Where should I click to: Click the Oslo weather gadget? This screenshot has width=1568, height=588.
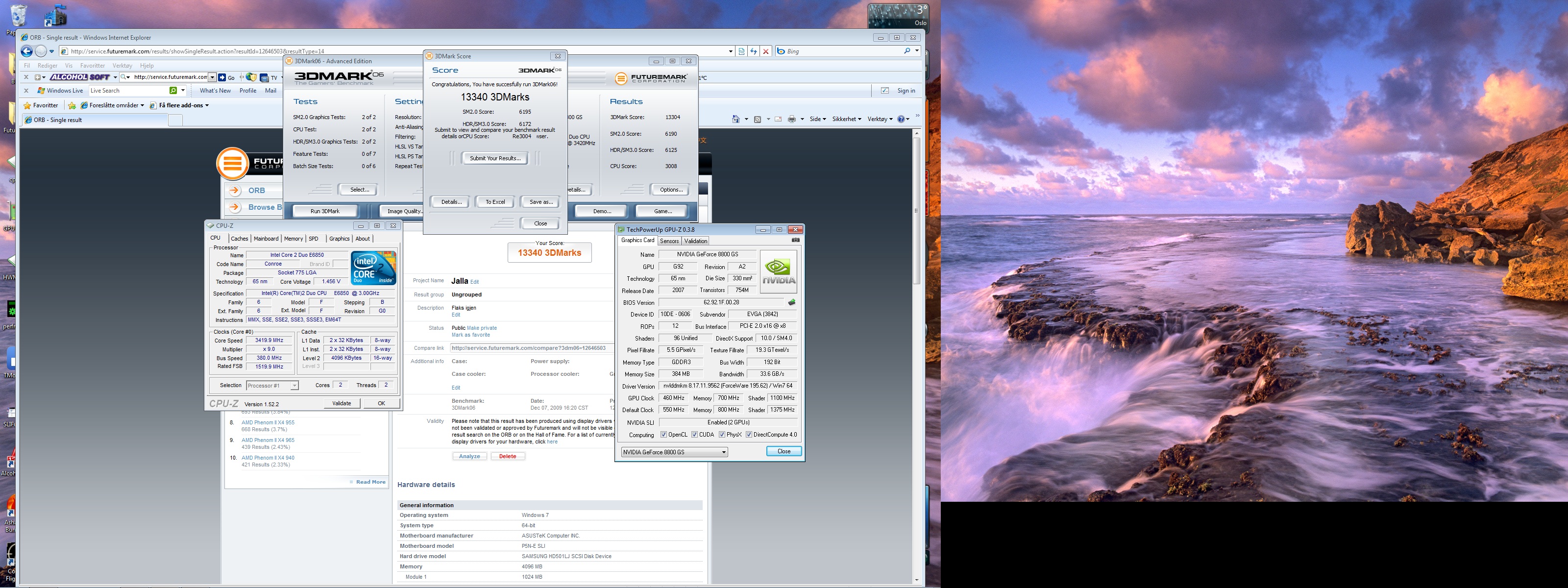point(898,16)
